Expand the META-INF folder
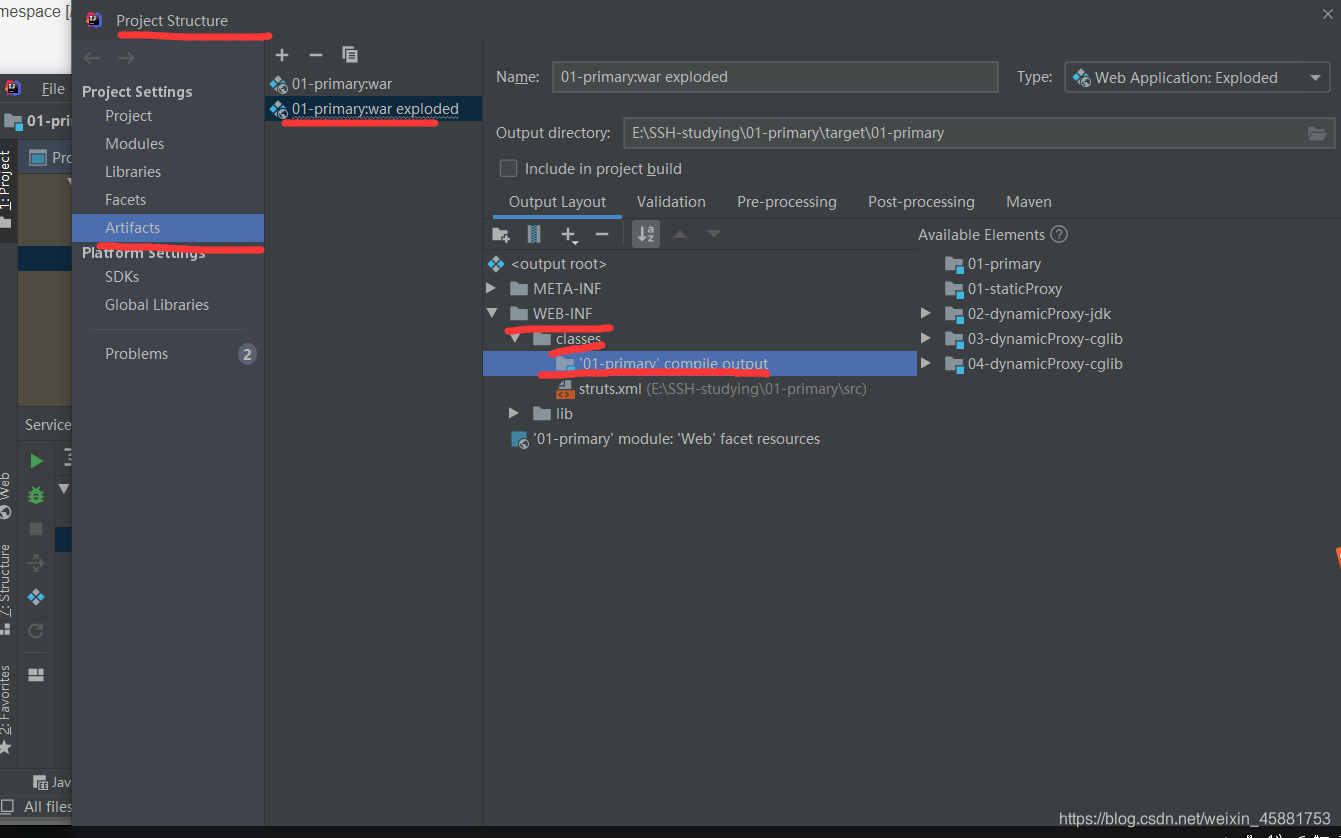Image resolution: width=1341 pixels, height=838 pixels. (x=491, y=288)
